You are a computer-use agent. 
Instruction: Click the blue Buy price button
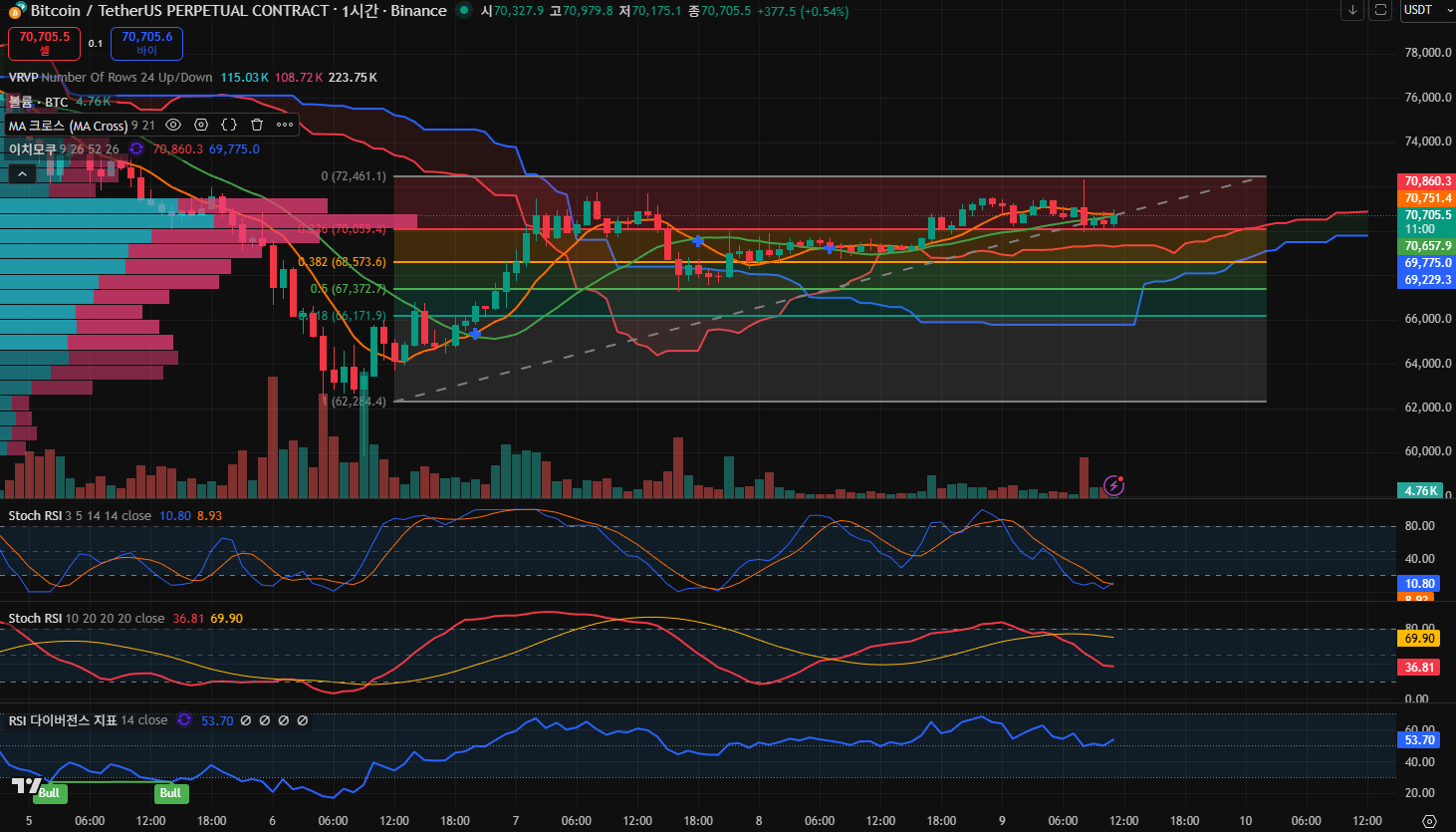(x=146, y=43)
